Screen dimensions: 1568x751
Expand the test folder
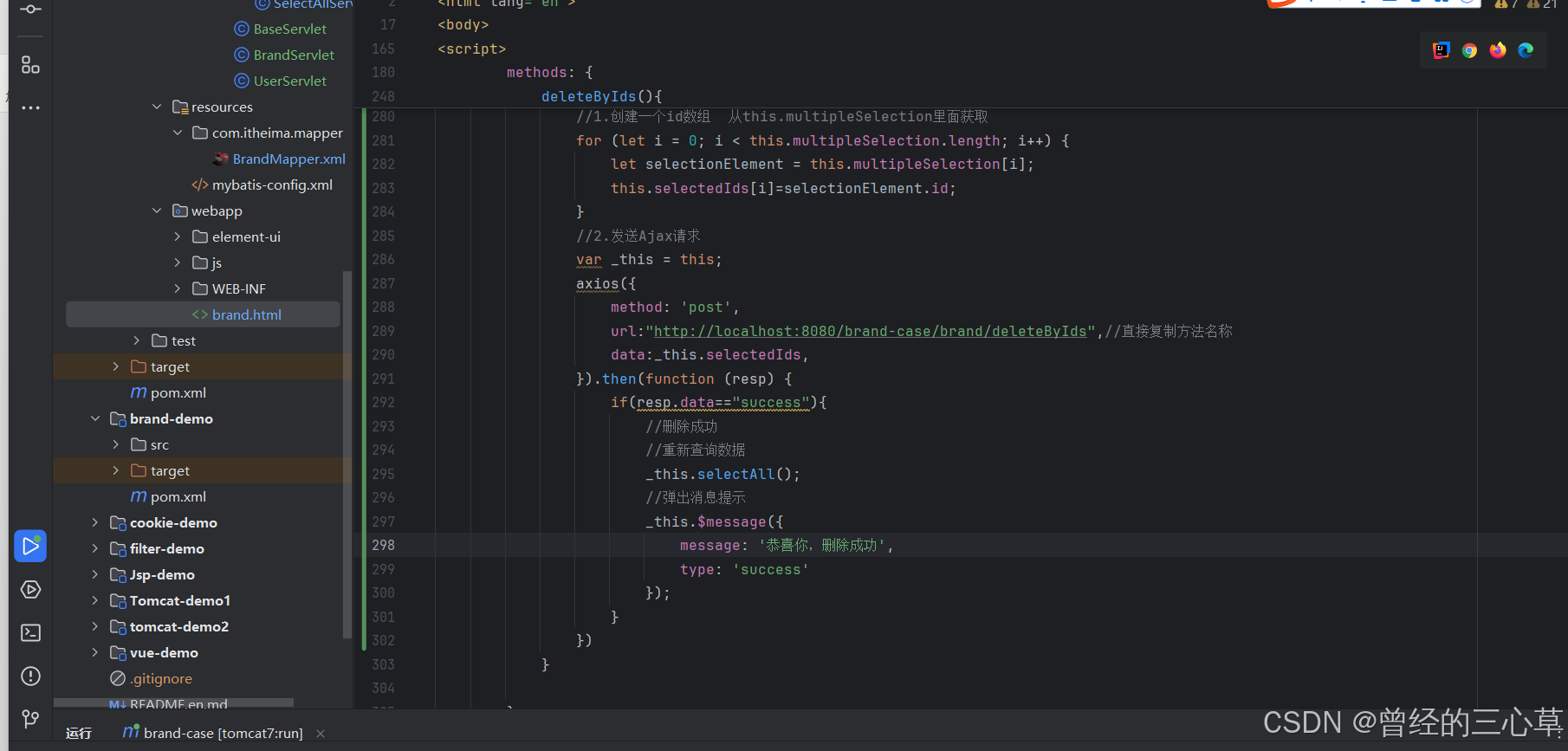(137, 340)
